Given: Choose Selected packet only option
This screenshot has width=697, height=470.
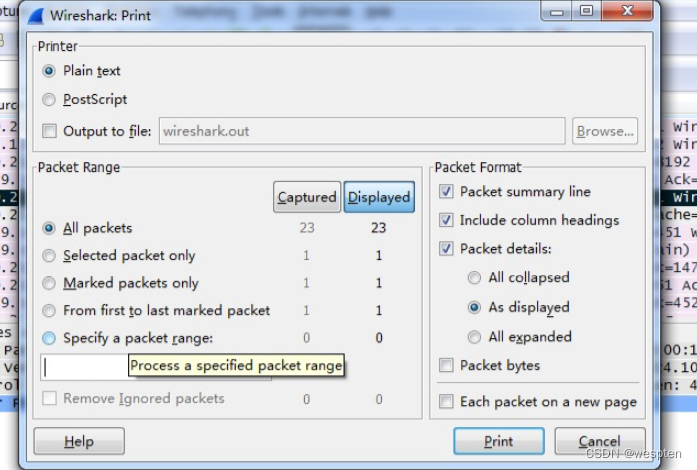Looking at the screenshot, I should pyautogui.click(x=48, y=256).
